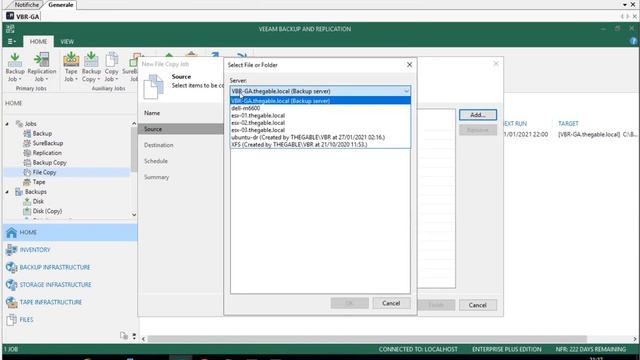This screenshot has width=640, height=360.
Task: Open the Copy Job dropdown arrow
Action: click(x=116, y=79)
